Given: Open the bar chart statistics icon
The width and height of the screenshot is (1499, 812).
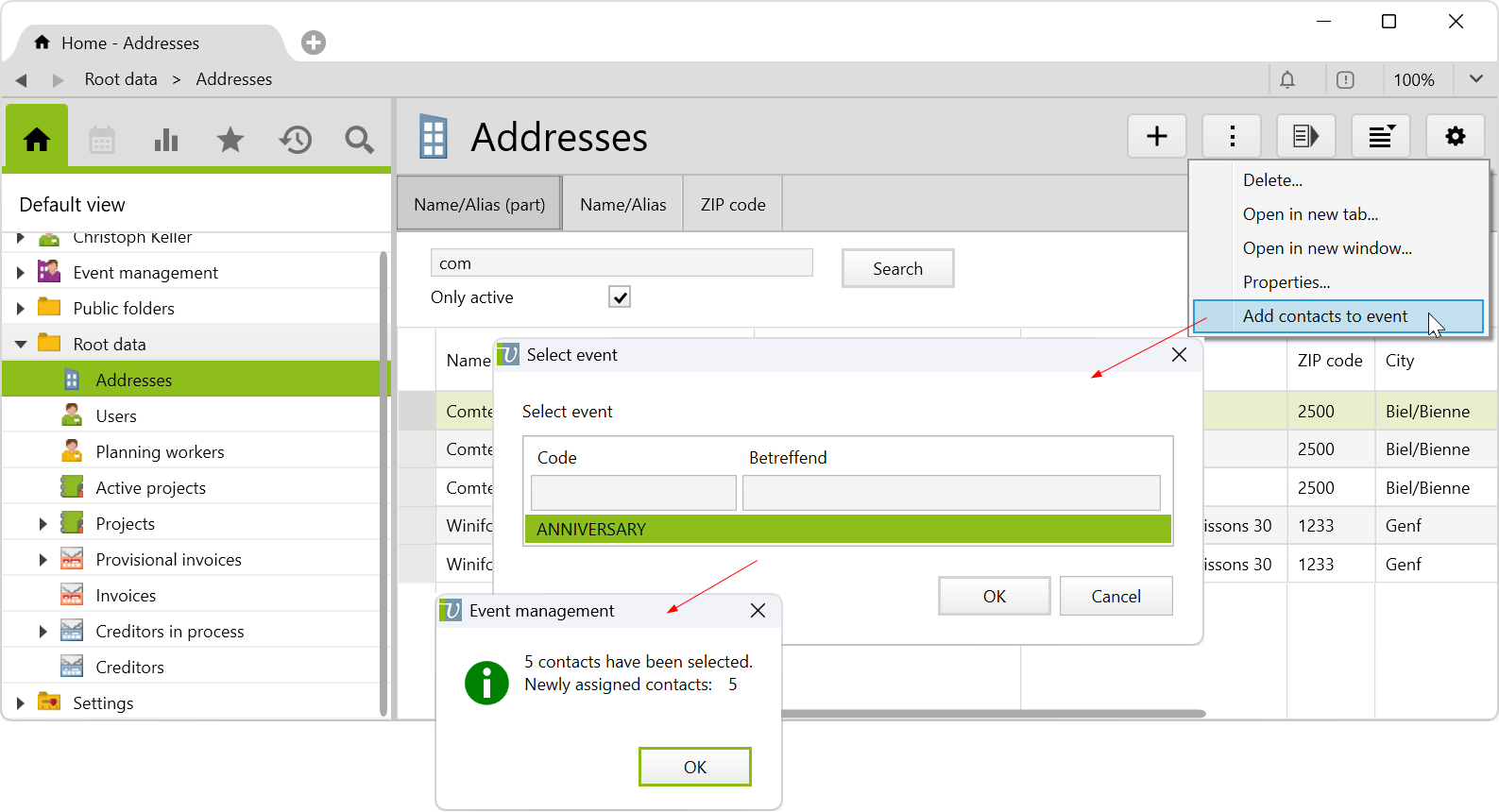Looking at the screenshot, I should [x=166, y=140].
